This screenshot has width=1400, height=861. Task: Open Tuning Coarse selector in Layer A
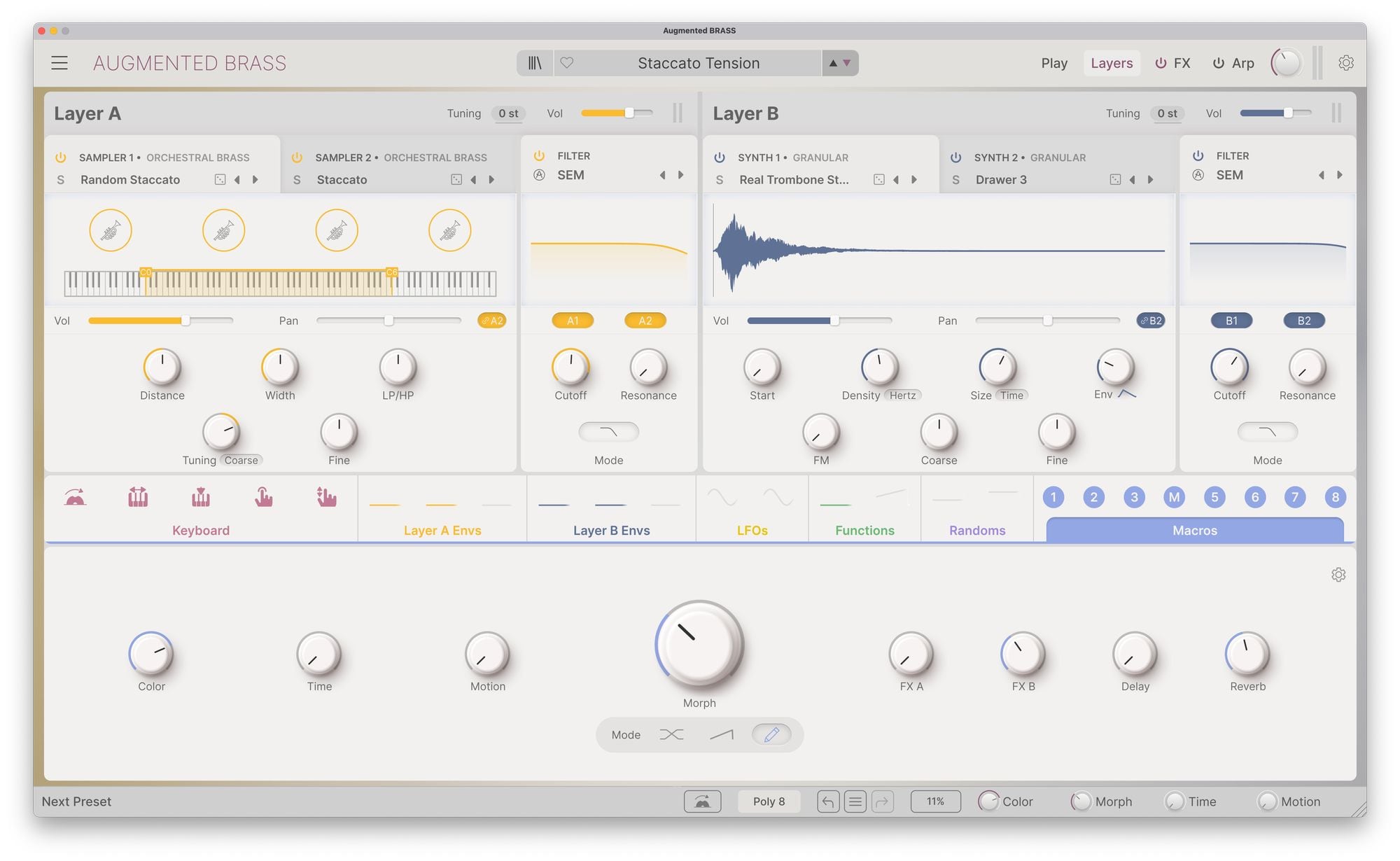241,461
